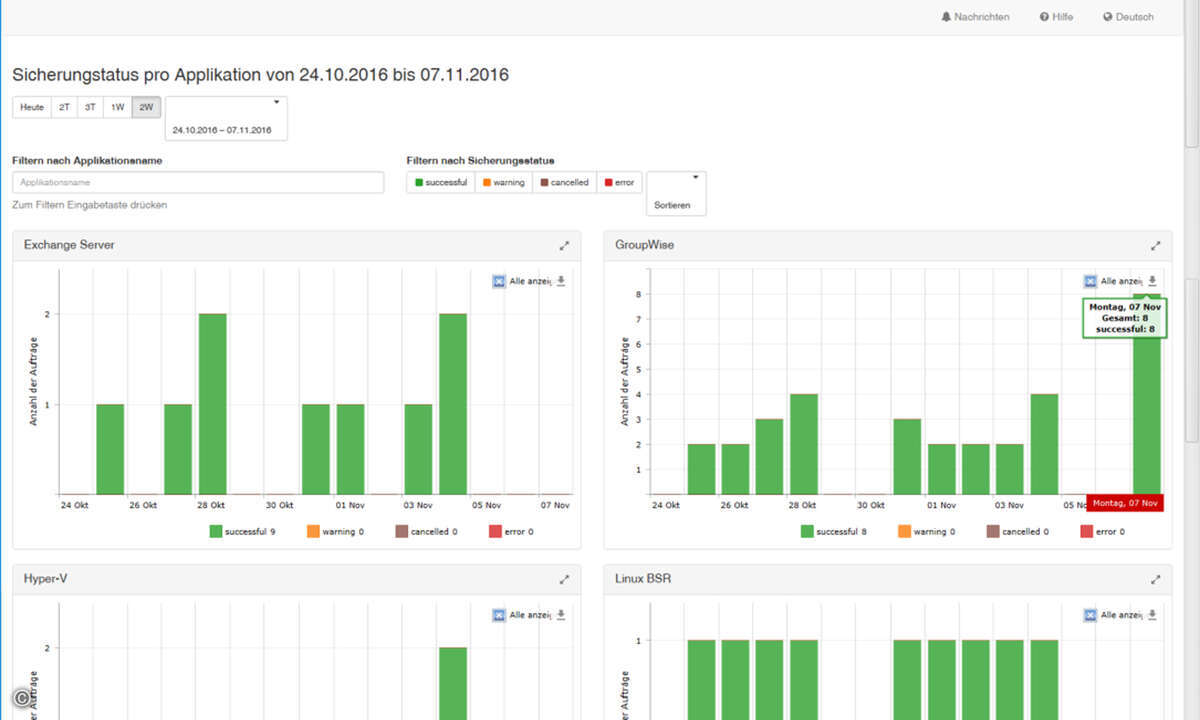This screenshot has height=720, width=1200.
Task: Select the 'Heute' time range
Action: (32, 107)
